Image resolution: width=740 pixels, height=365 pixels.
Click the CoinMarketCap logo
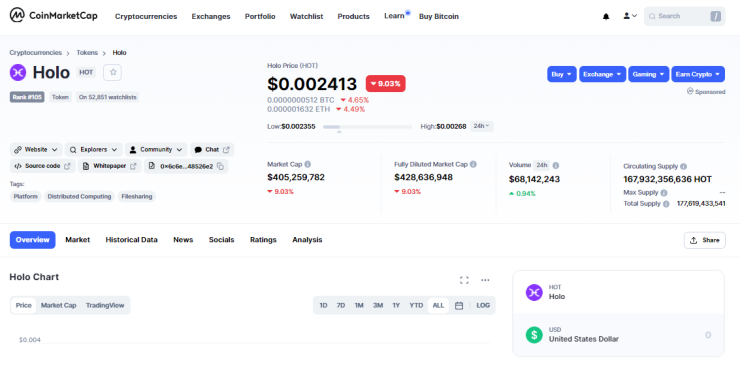click(x=54, y=16)
